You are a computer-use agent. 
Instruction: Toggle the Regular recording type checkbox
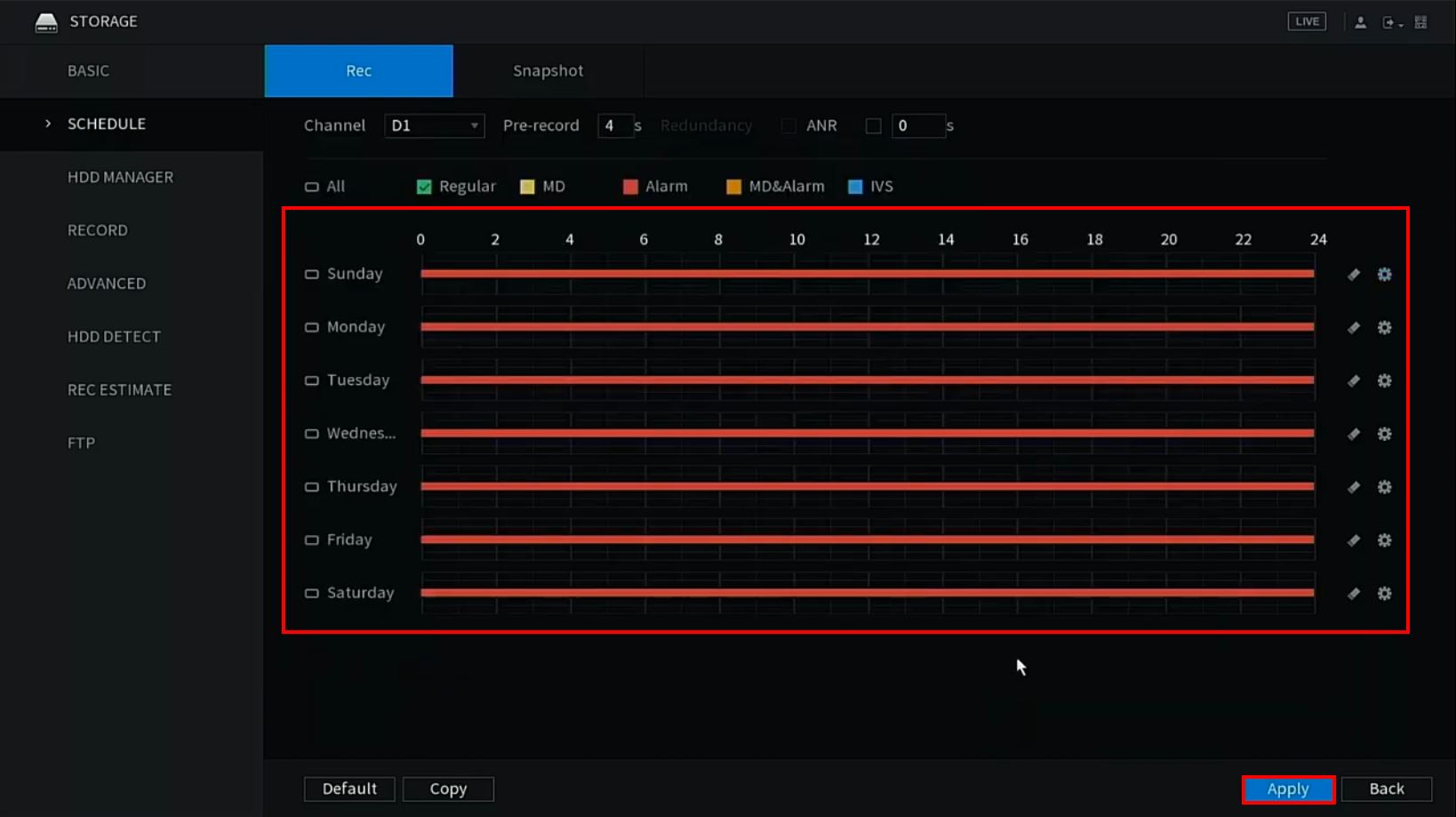424,187
